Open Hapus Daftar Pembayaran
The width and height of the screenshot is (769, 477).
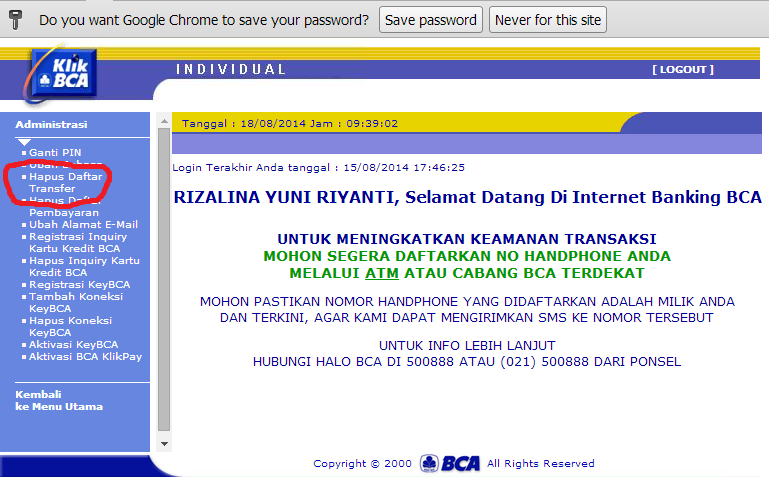(64, 206)
